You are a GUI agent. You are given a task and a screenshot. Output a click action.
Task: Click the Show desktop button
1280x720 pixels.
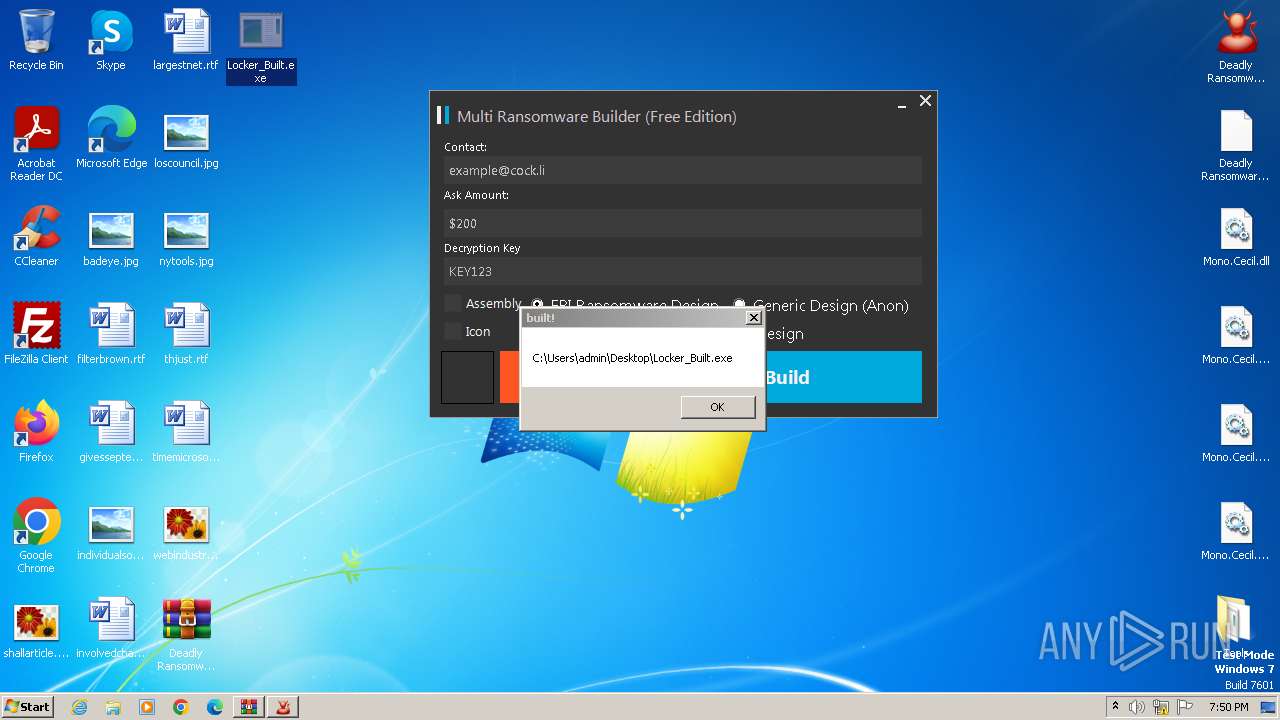[1269, 707]
